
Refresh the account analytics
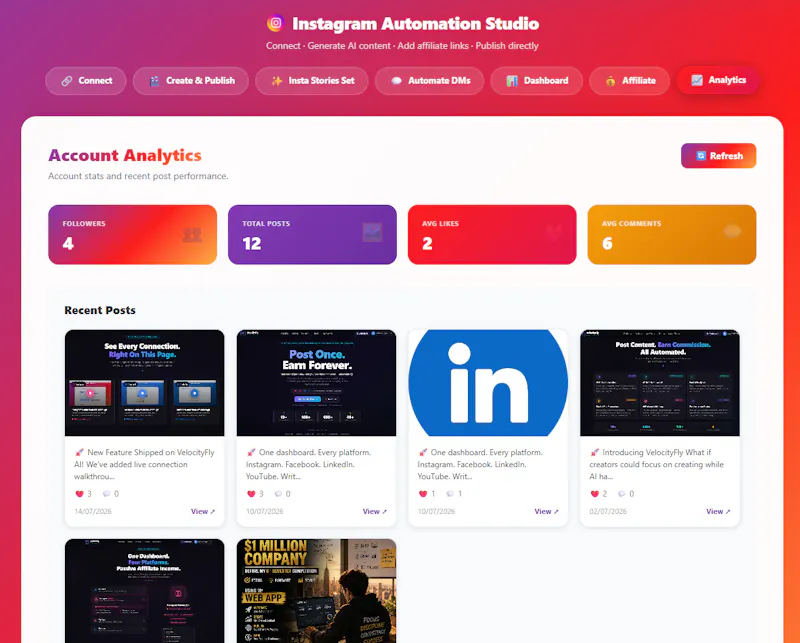tap(718, 156)
